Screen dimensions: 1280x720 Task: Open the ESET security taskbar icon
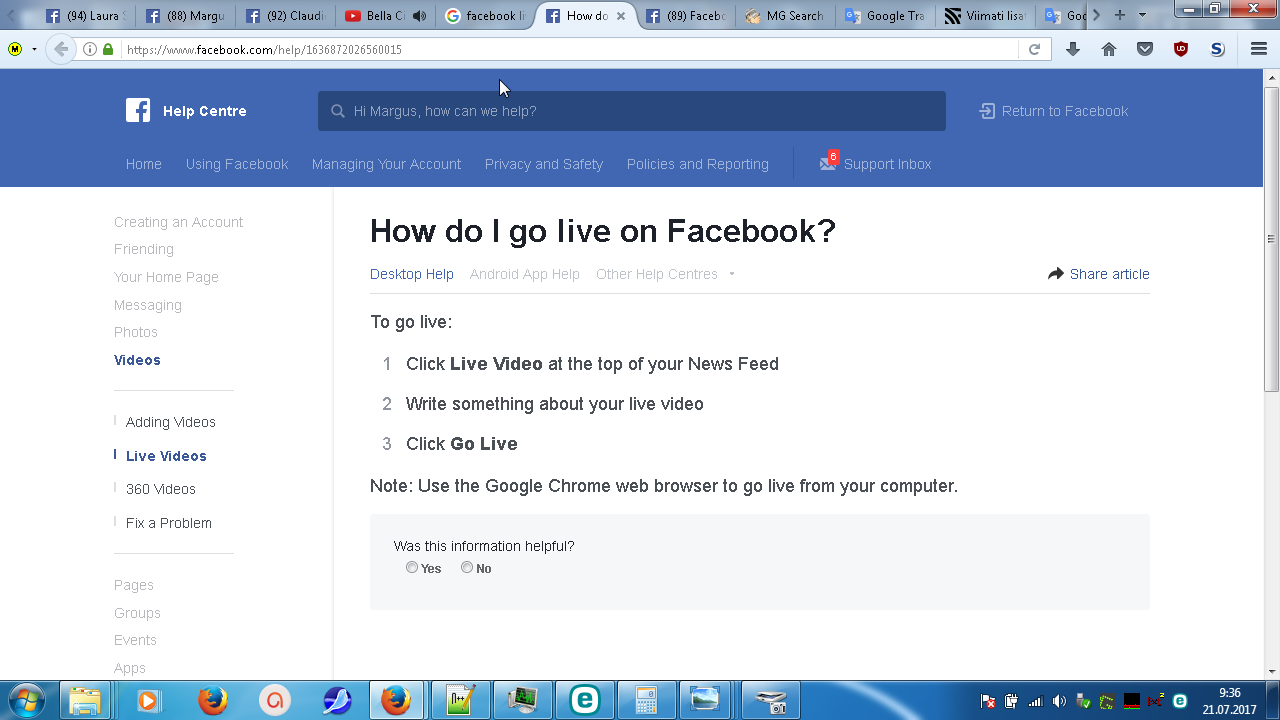click(584, 700)
